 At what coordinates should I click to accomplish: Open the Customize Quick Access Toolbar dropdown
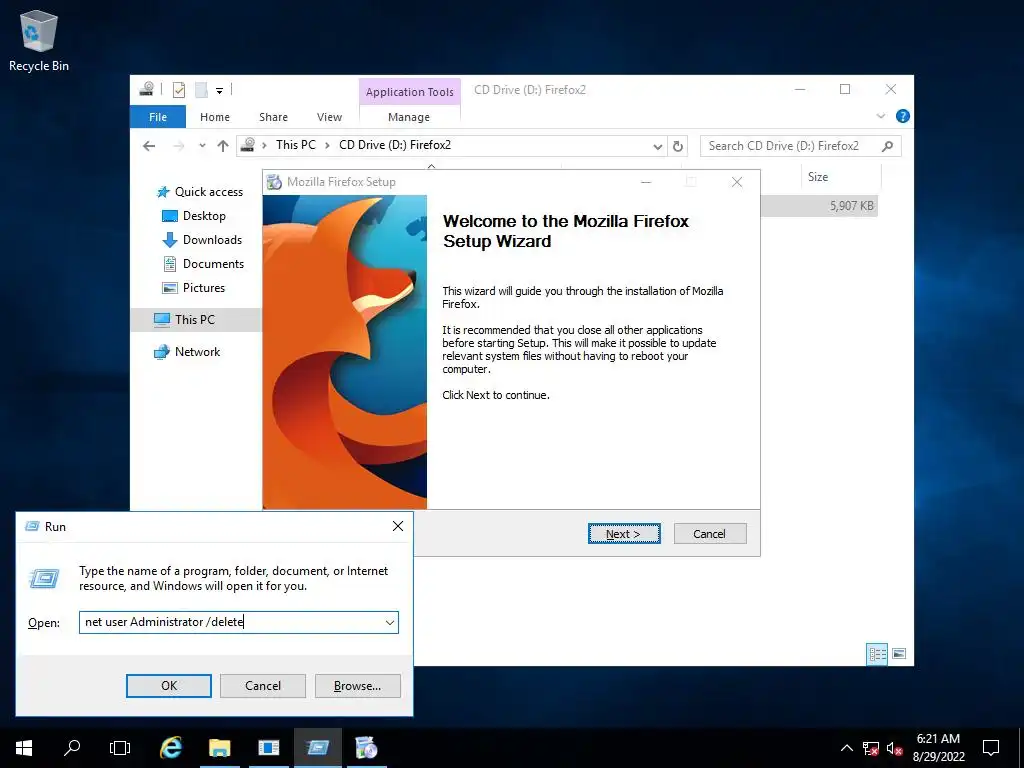[219, 91]
